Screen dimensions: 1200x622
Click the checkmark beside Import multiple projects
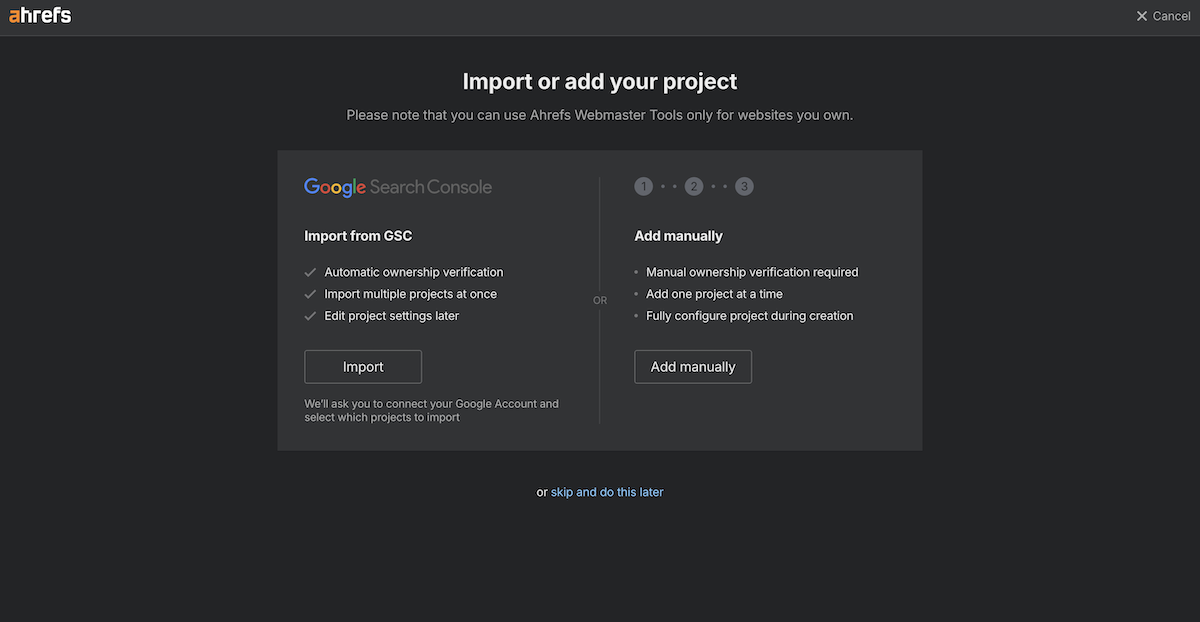310,293
